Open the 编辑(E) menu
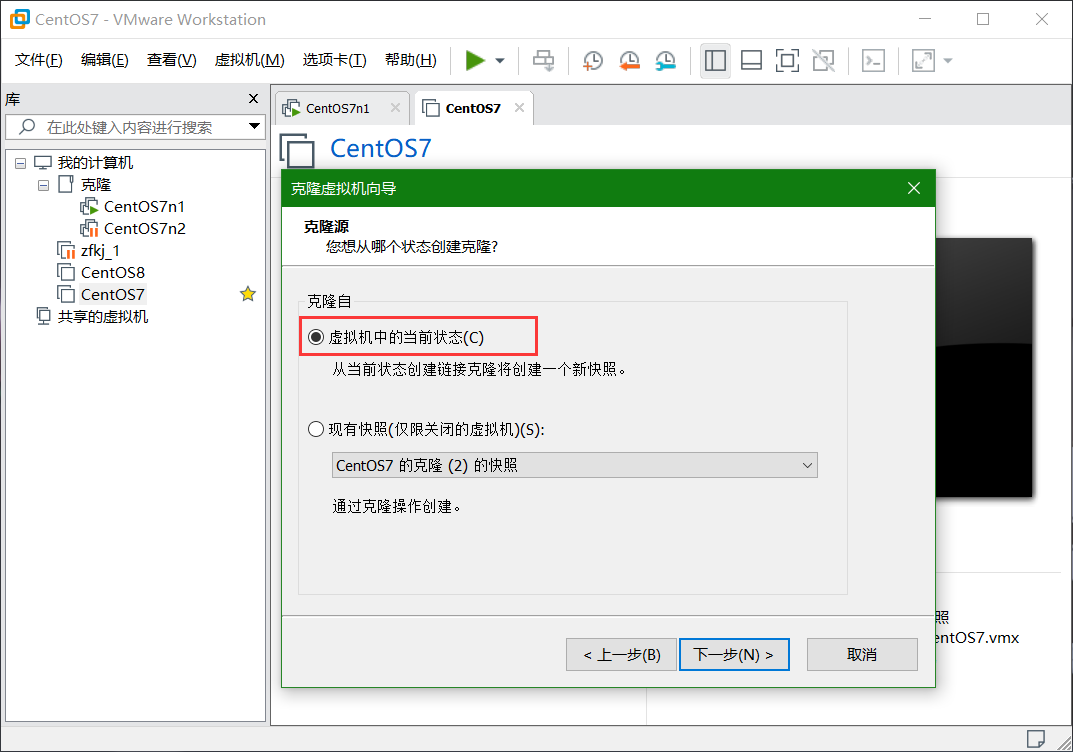 [104, 60]
